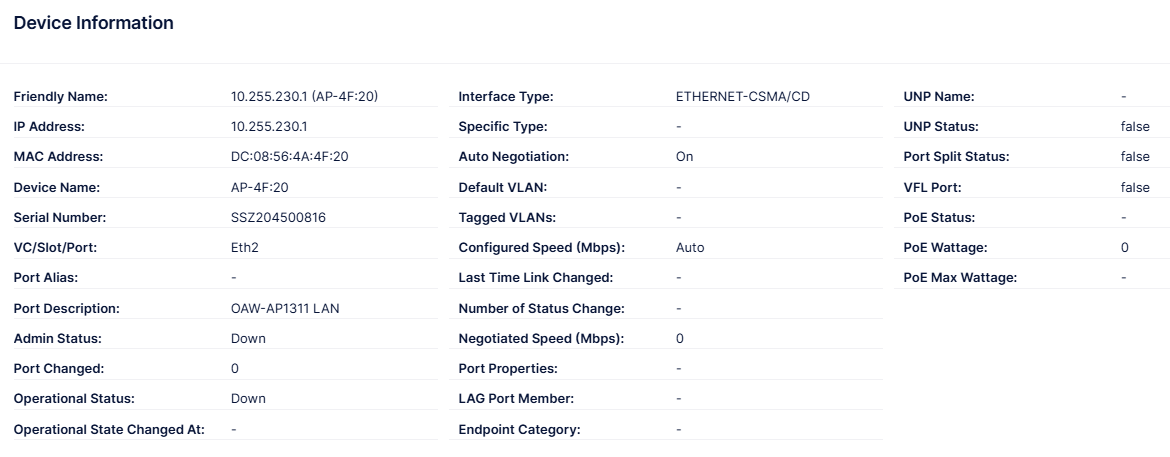Click the UNP Status false value
Screen dimensions: 1170x457
click(1135, 127)
